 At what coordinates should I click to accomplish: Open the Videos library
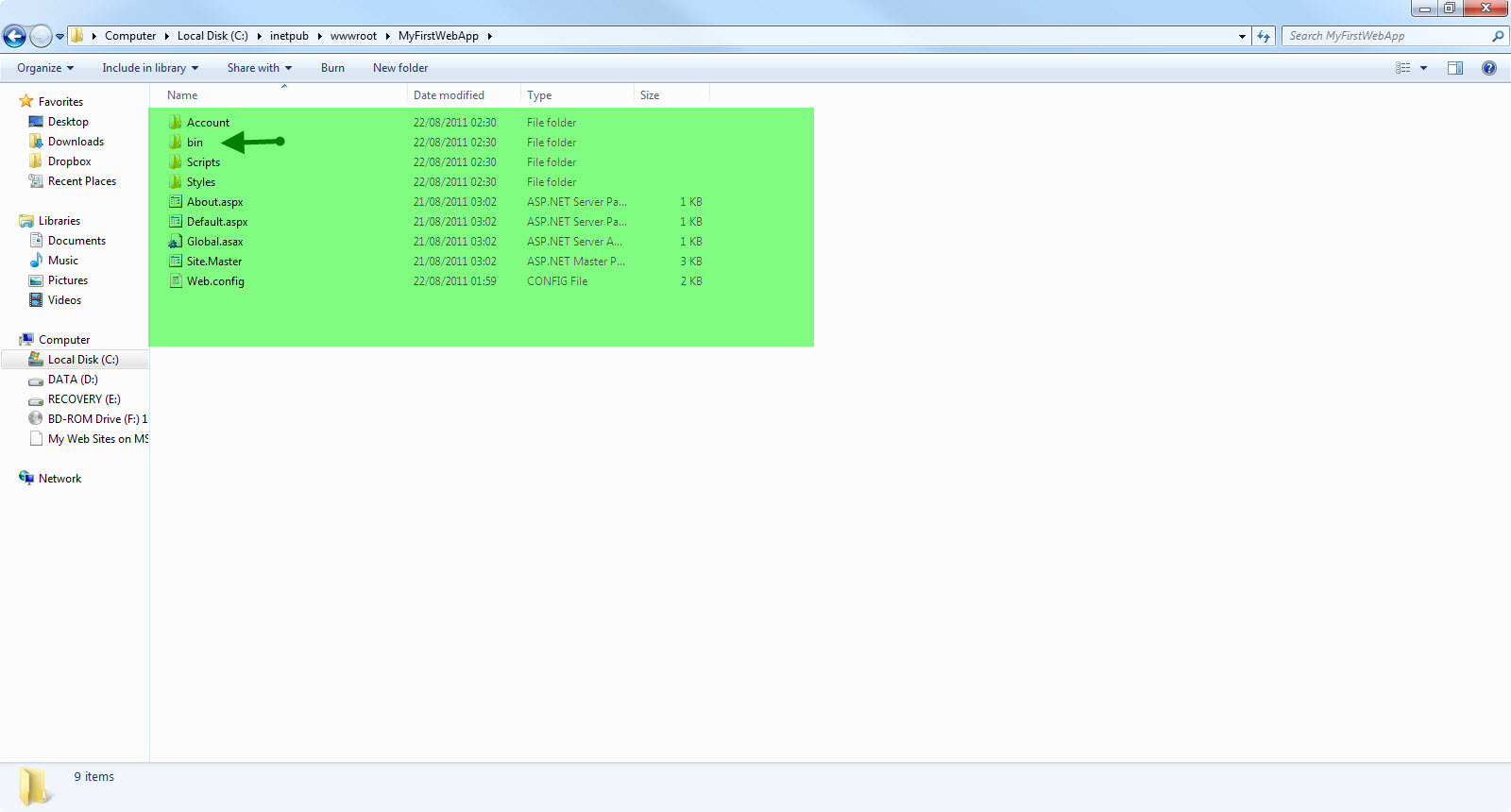64,300
